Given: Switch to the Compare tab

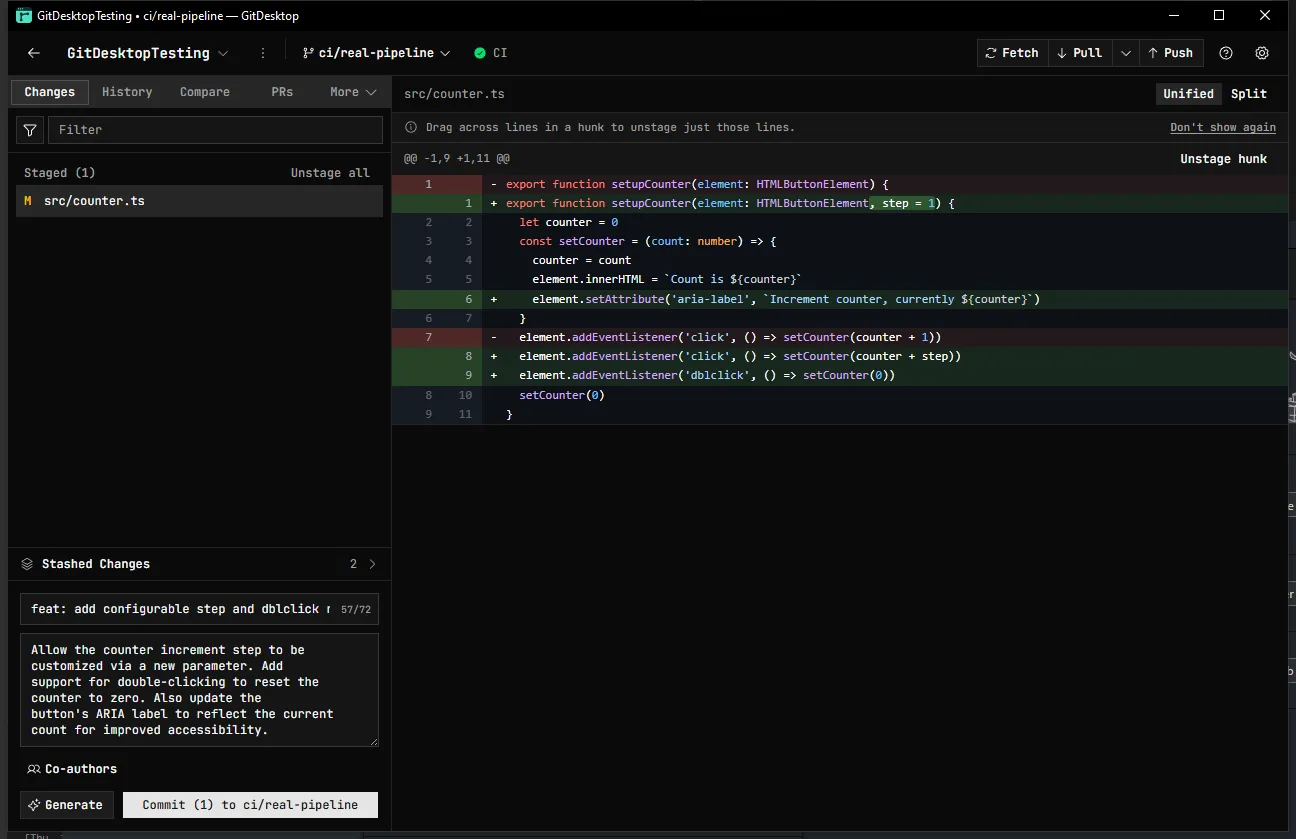Looking at the screenshot, I should click(x=205, y=92).
